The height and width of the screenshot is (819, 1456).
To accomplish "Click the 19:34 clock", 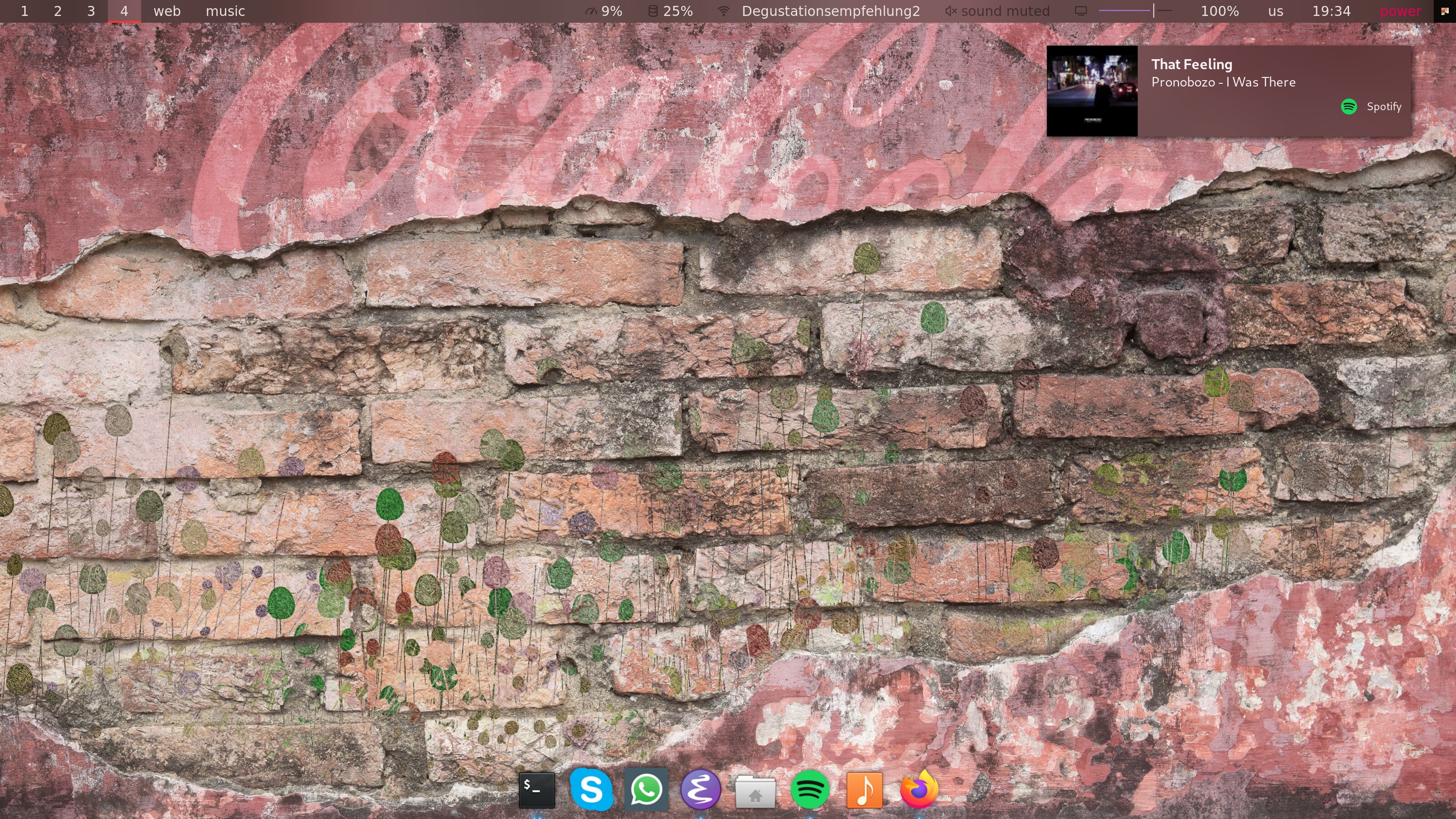I will (x=1331, y=11).
